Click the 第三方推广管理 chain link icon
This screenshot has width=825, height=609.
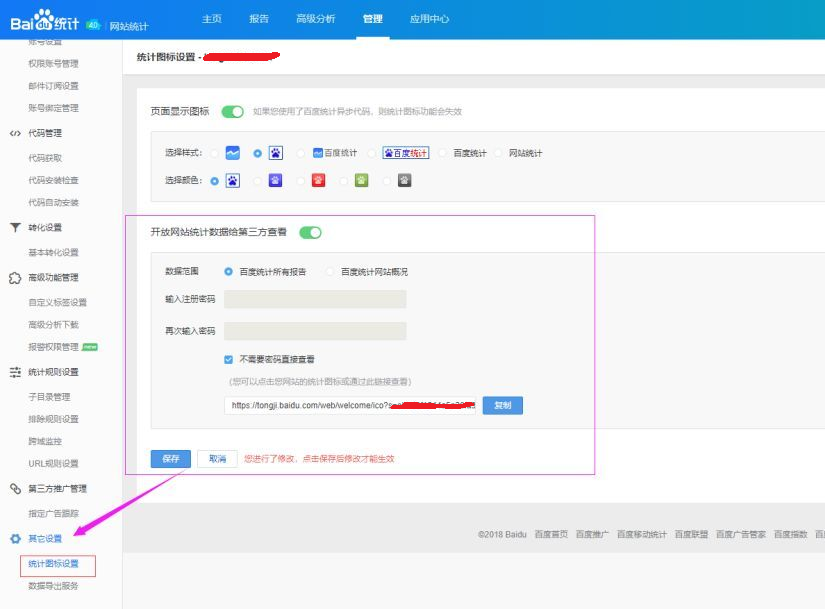click(15, 489)
